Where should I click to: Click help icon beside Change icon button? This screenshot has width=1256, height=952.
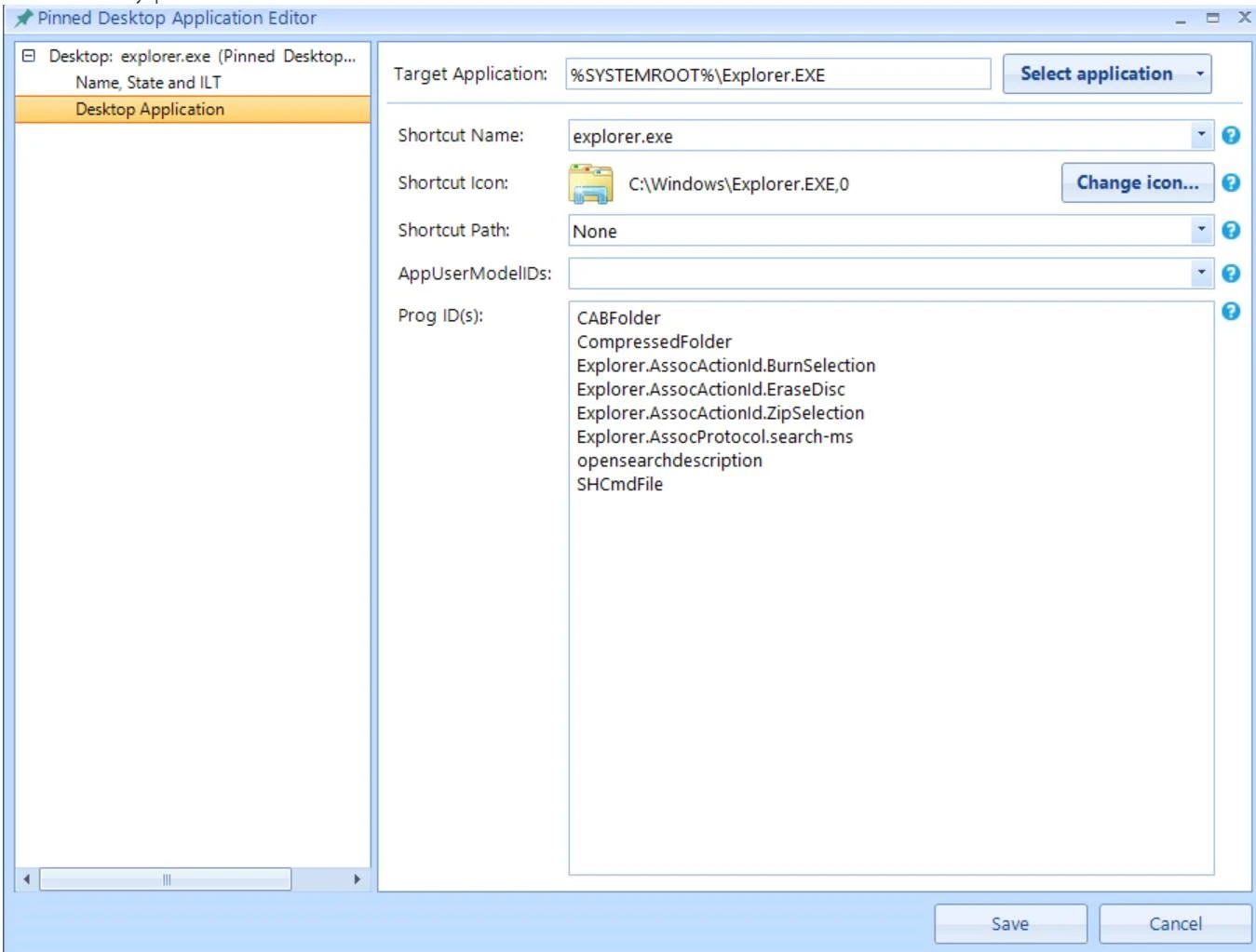pos(1230,183)
